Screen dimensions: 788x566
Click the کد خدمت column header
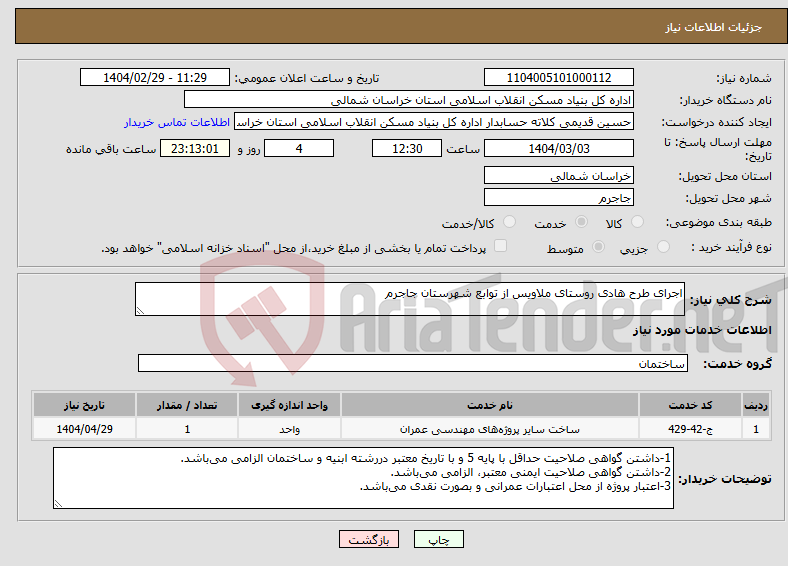[x=691, y=405]
